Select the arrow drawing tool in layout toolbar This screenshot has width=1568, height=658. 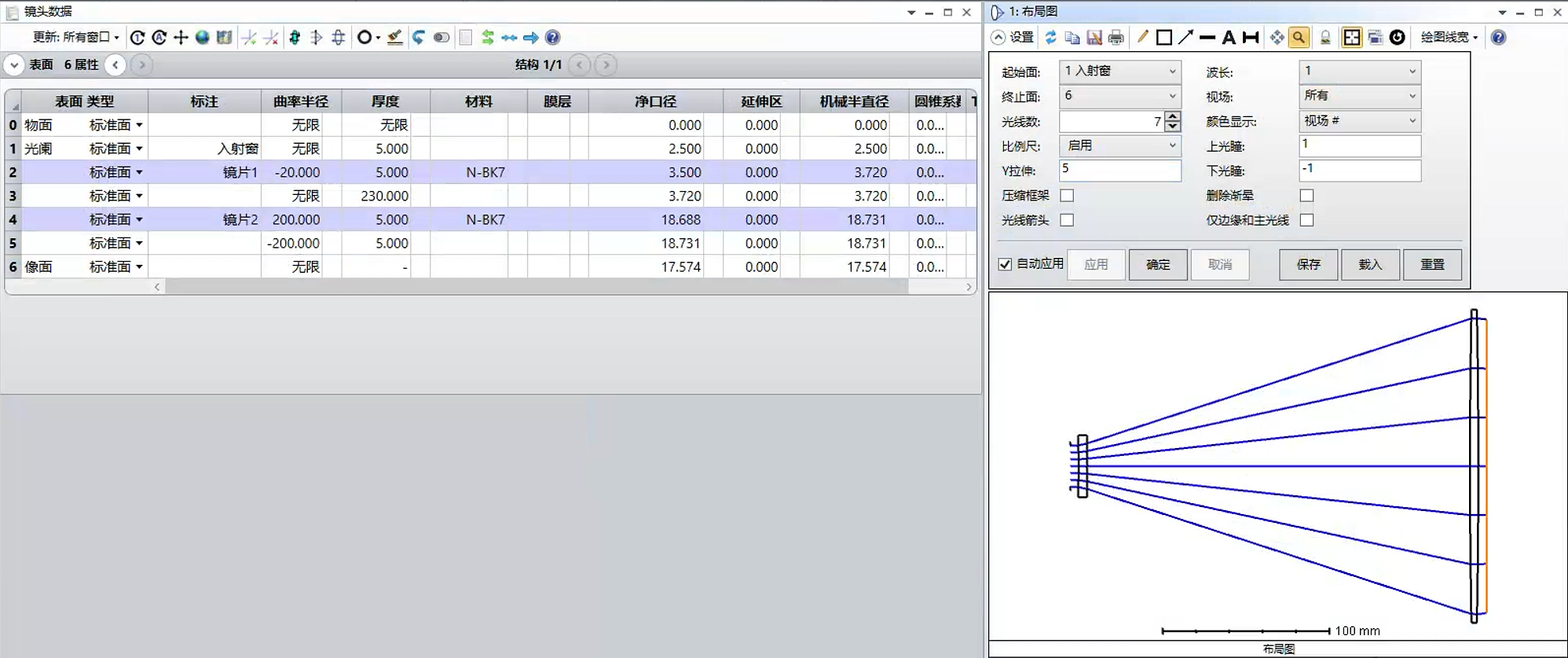coord(1186,37)
